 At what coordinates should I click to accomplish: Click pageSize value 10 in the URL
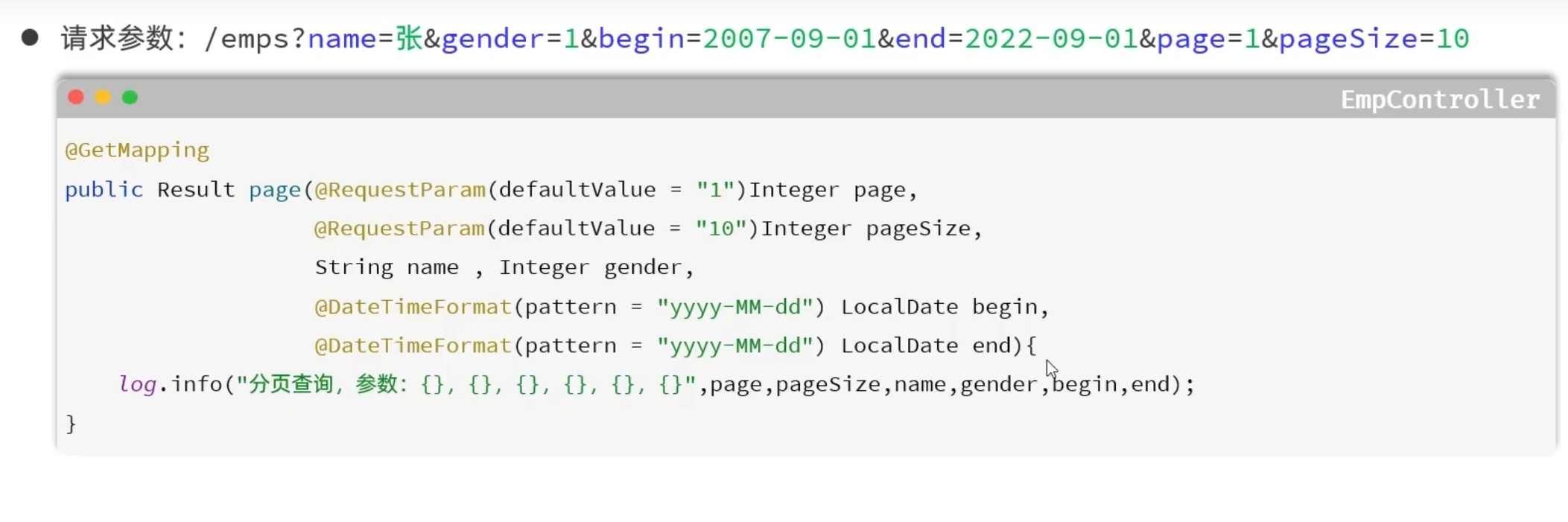click(1452, 39)
